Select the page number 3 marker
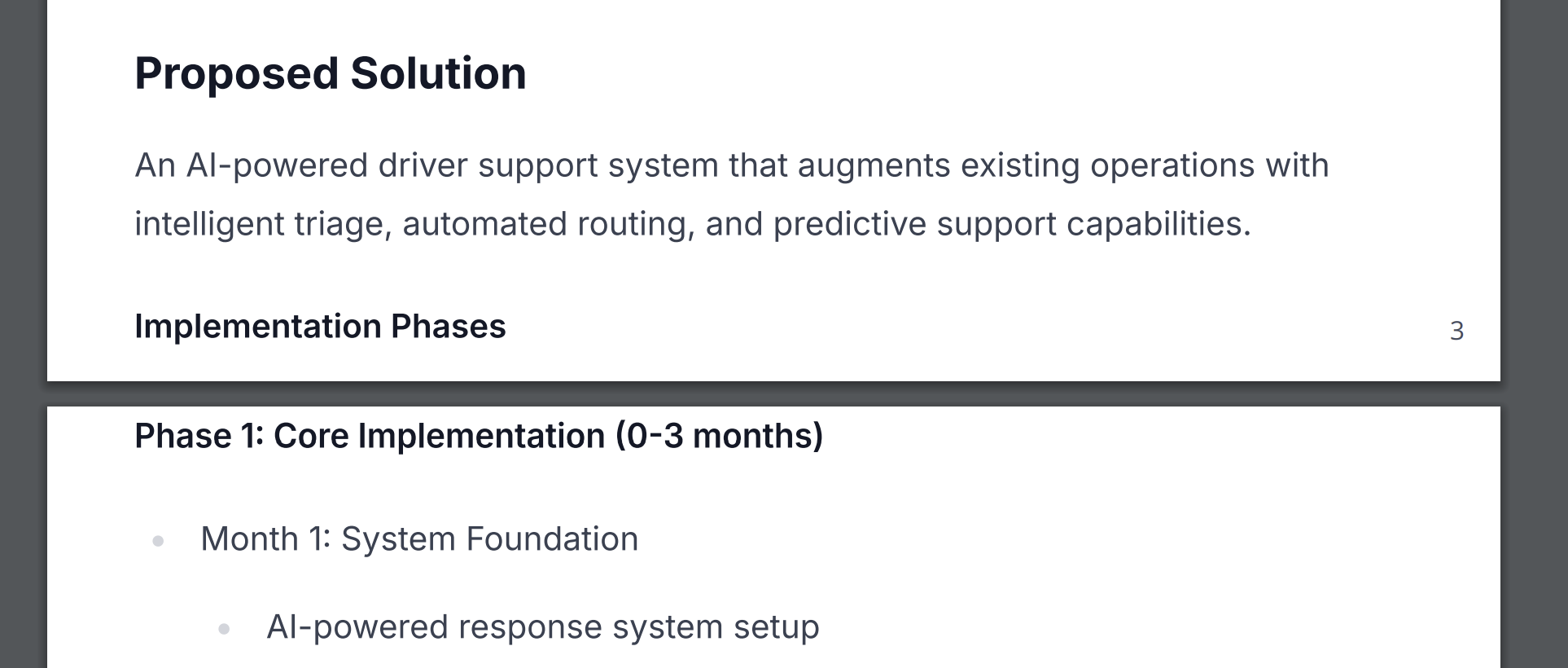 [1456, 331]
